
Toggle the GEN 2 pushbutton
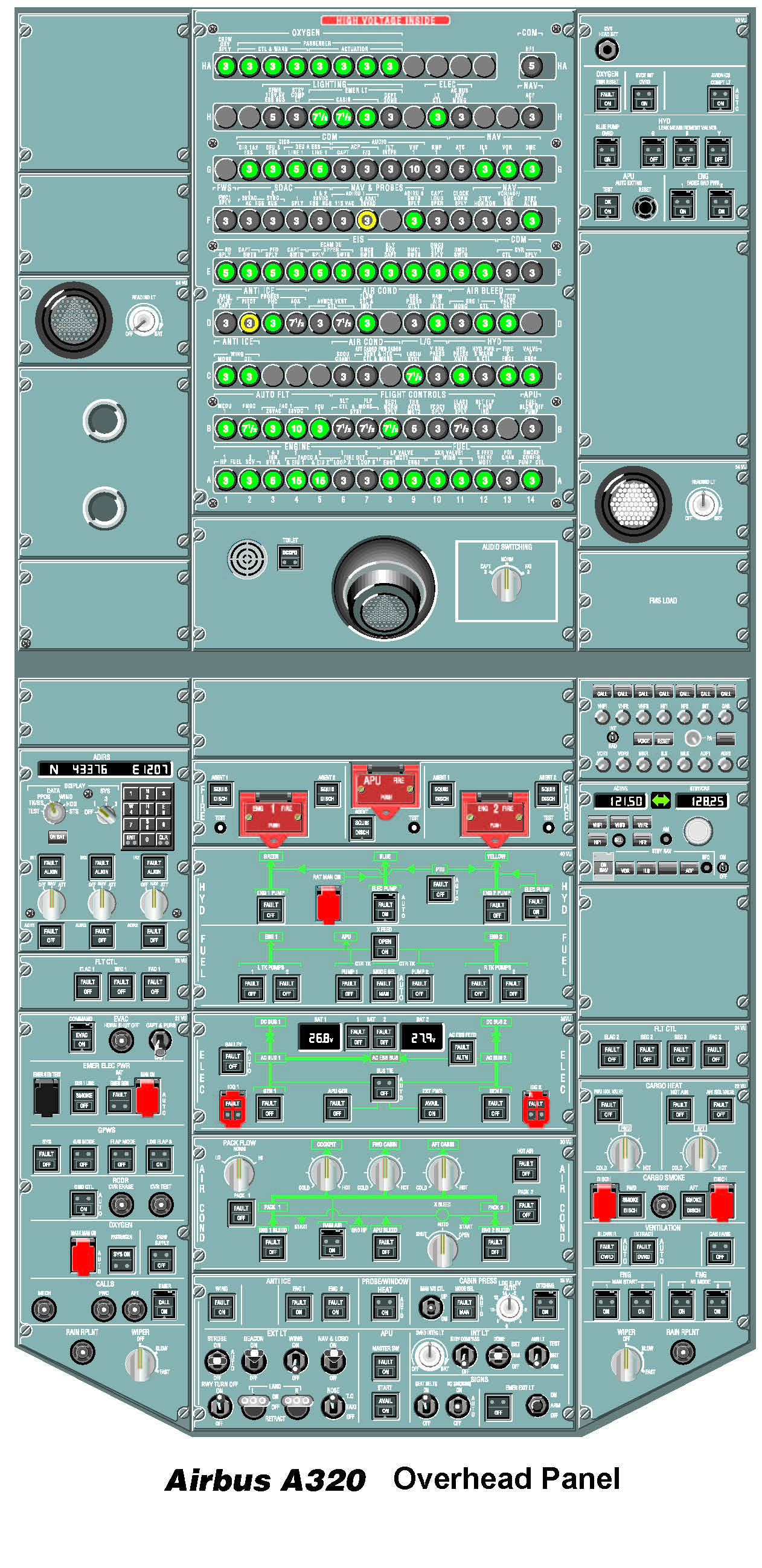click(x=495, y=1108)
